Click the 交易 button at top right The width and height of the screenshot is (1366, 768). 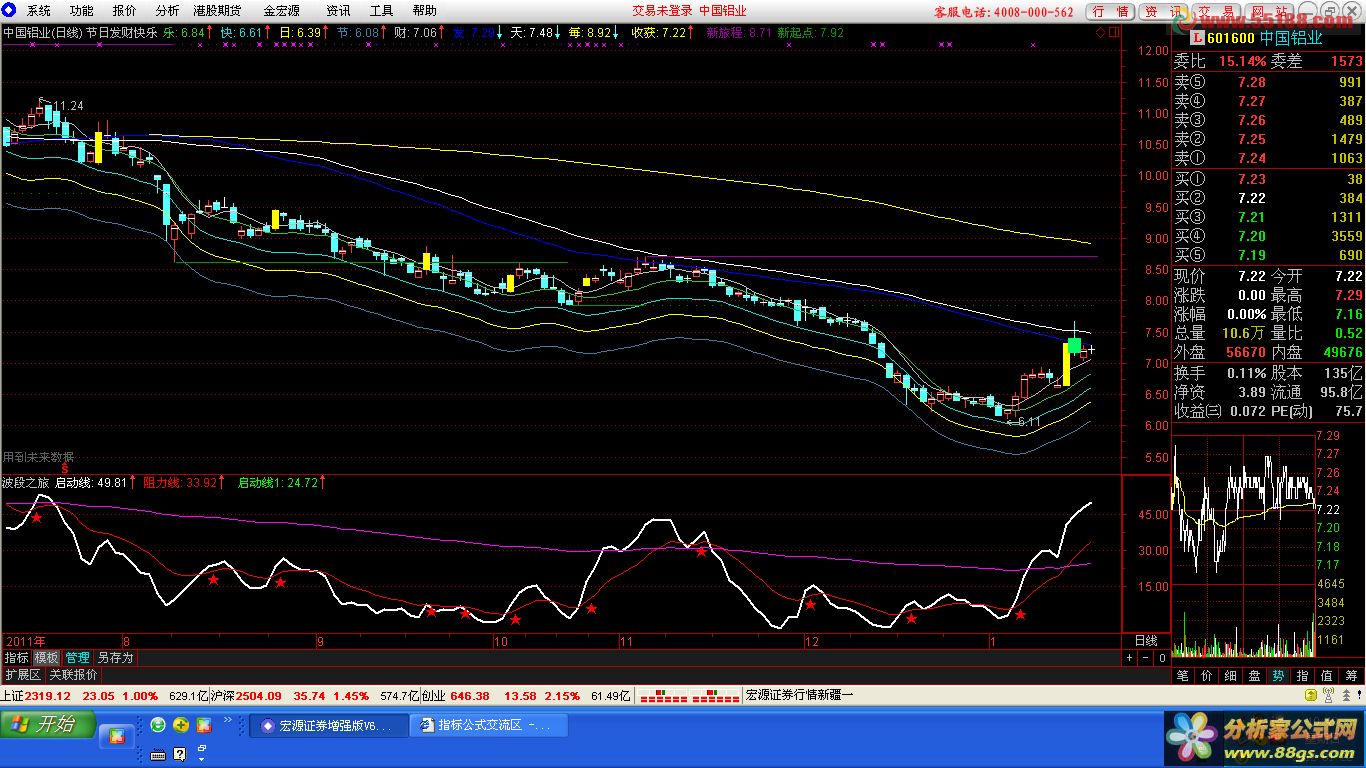pyautogui.click(x=1217, y=12)
